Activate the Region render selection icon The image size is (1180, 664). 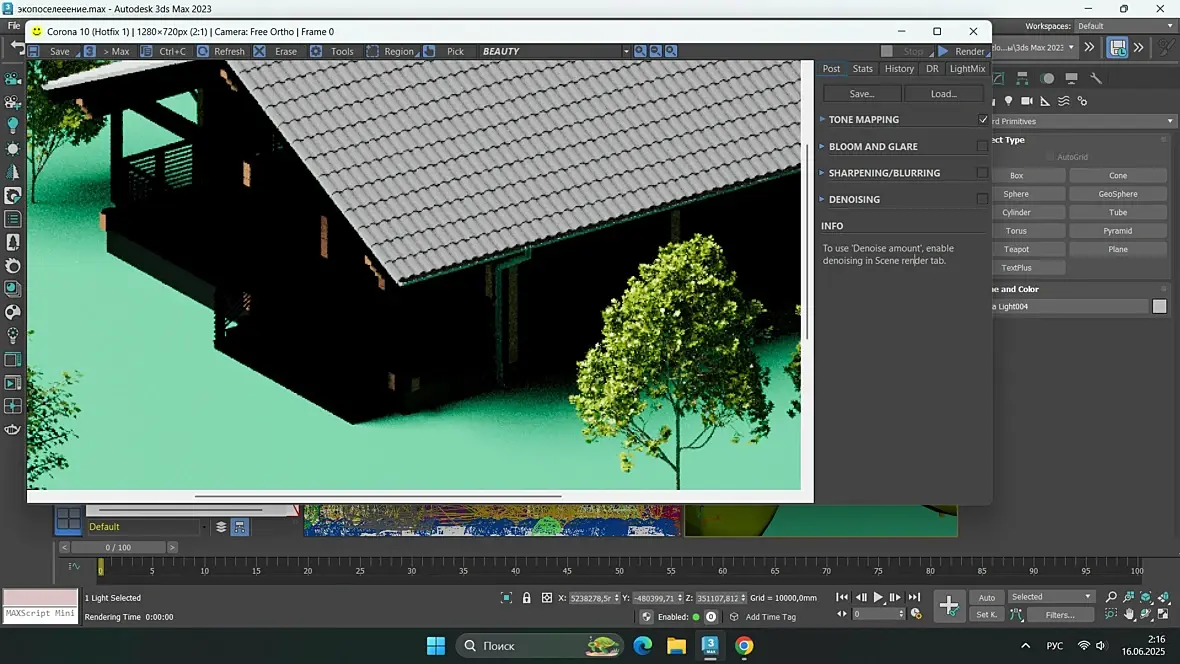point(372,51)
